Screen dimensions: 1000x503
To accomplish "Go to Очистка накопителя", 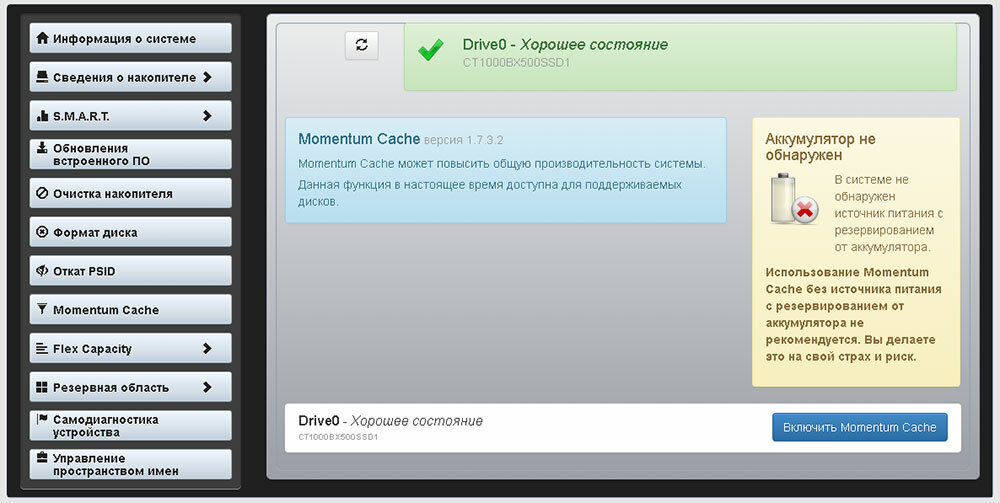I will (130, 193).
